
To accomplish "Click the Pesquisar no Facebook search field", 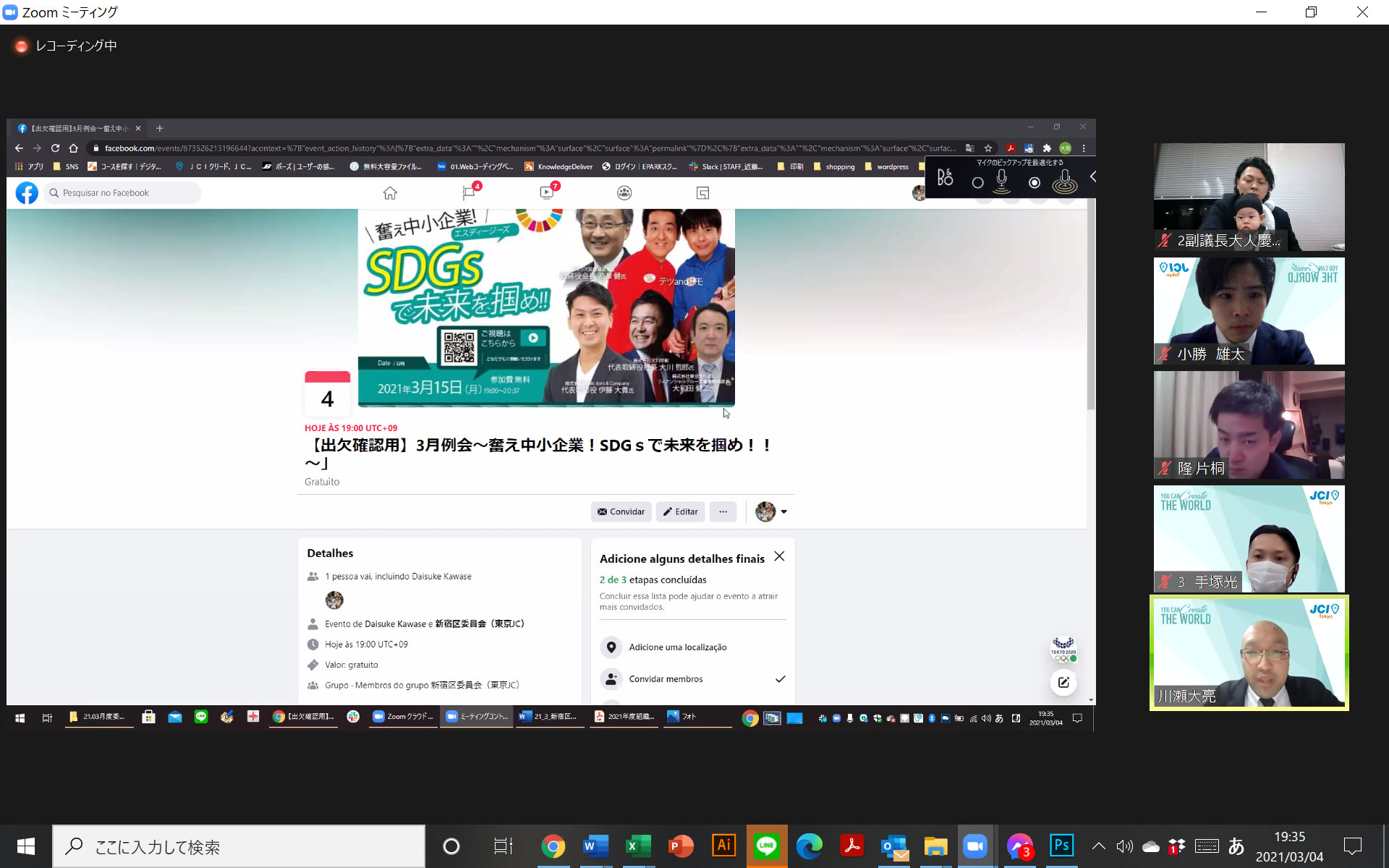I will coord(123,193).
